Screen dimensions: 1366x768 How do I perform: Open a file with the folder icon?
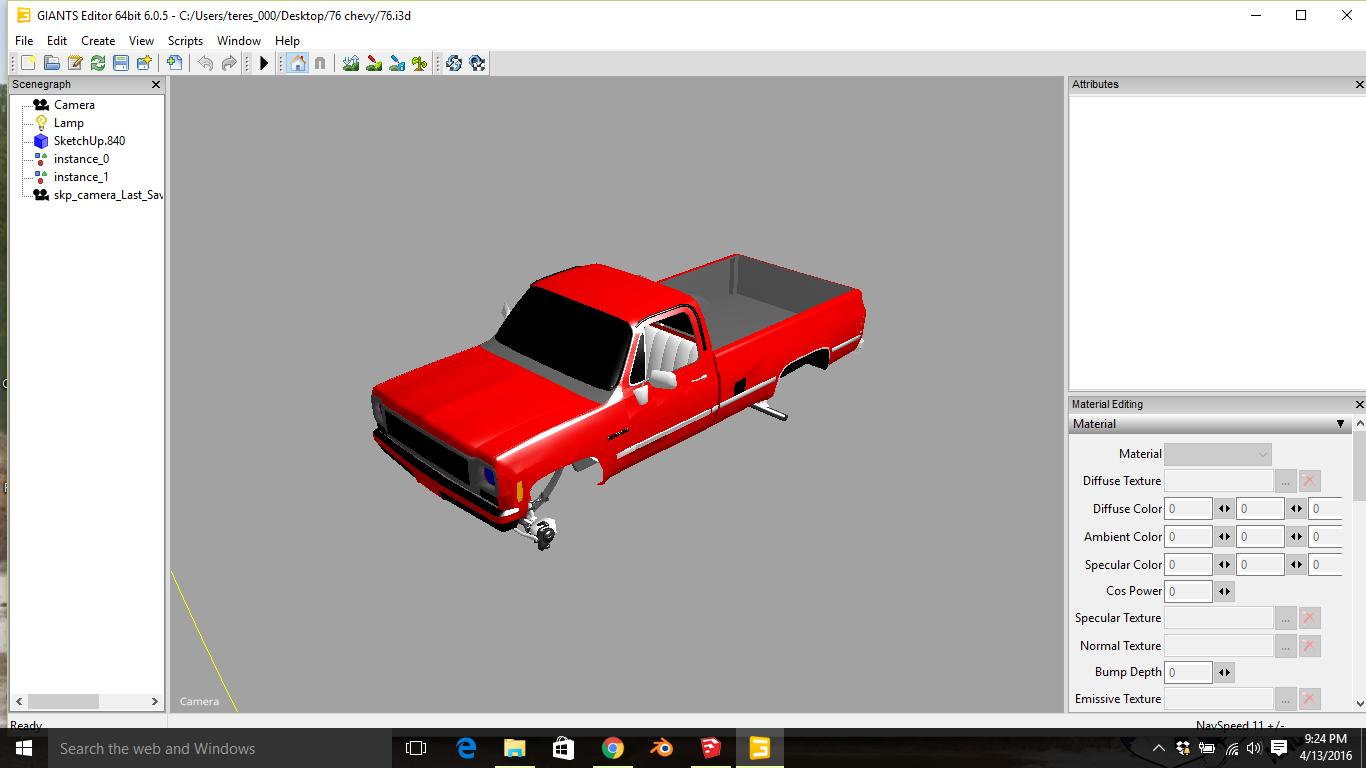pos(51,63)
